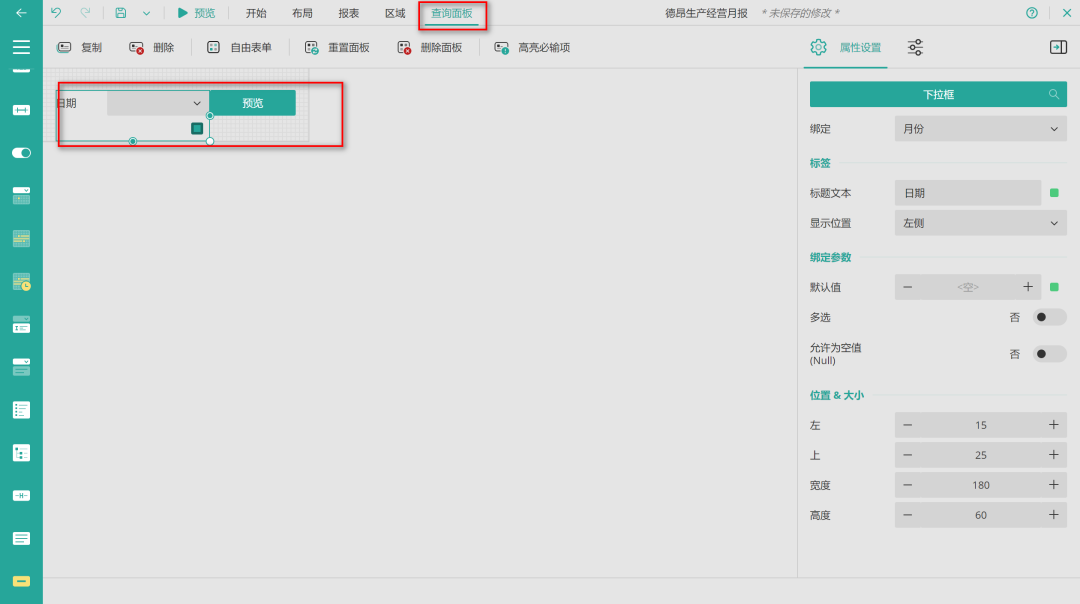Decrease the 宽度 value with minus

(x=908, y=486)
